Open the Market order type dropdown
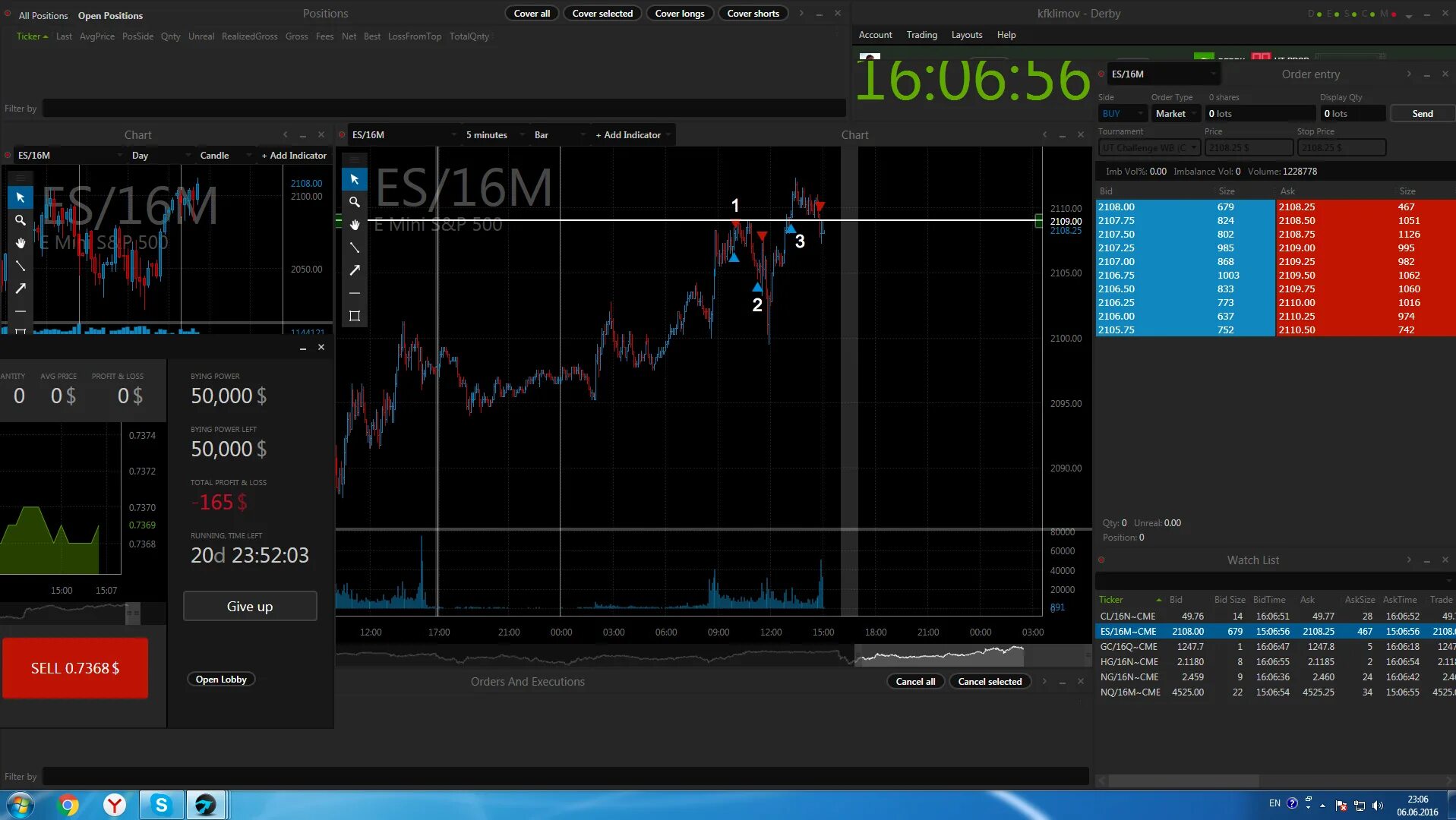1456x820 pixels. click(x=1176, y=114)
